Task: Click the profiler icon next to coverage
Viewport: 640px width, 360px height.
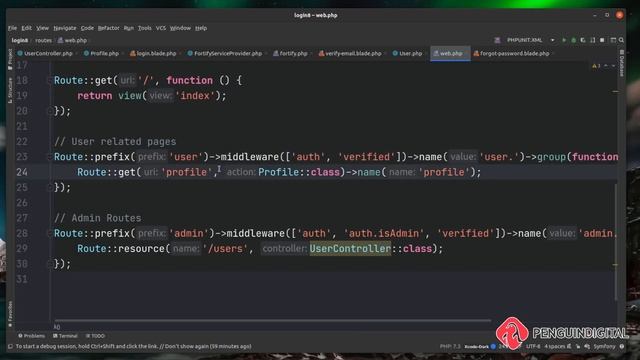Action: click(592, 40)
